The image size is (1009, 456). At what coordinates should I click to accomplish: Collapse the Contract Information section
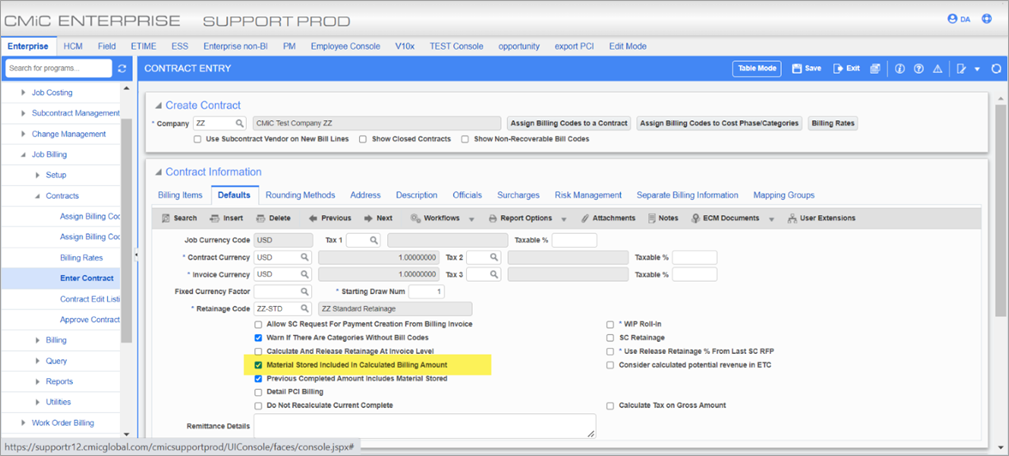point(158,172)
